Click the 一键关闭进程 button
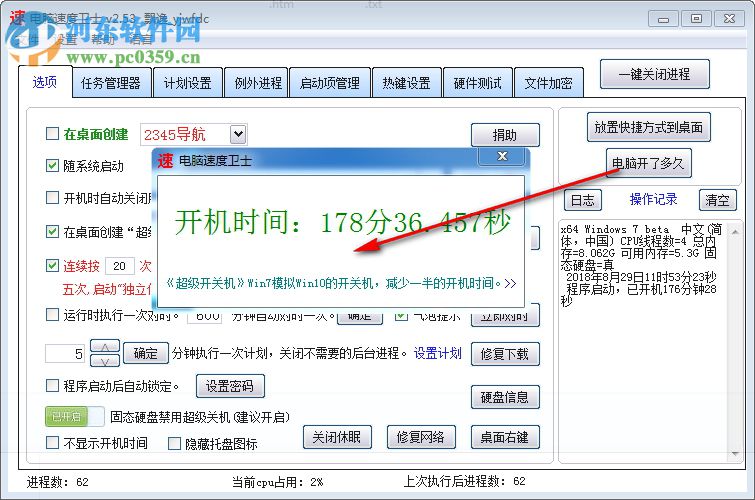 [x=654, y=74]
